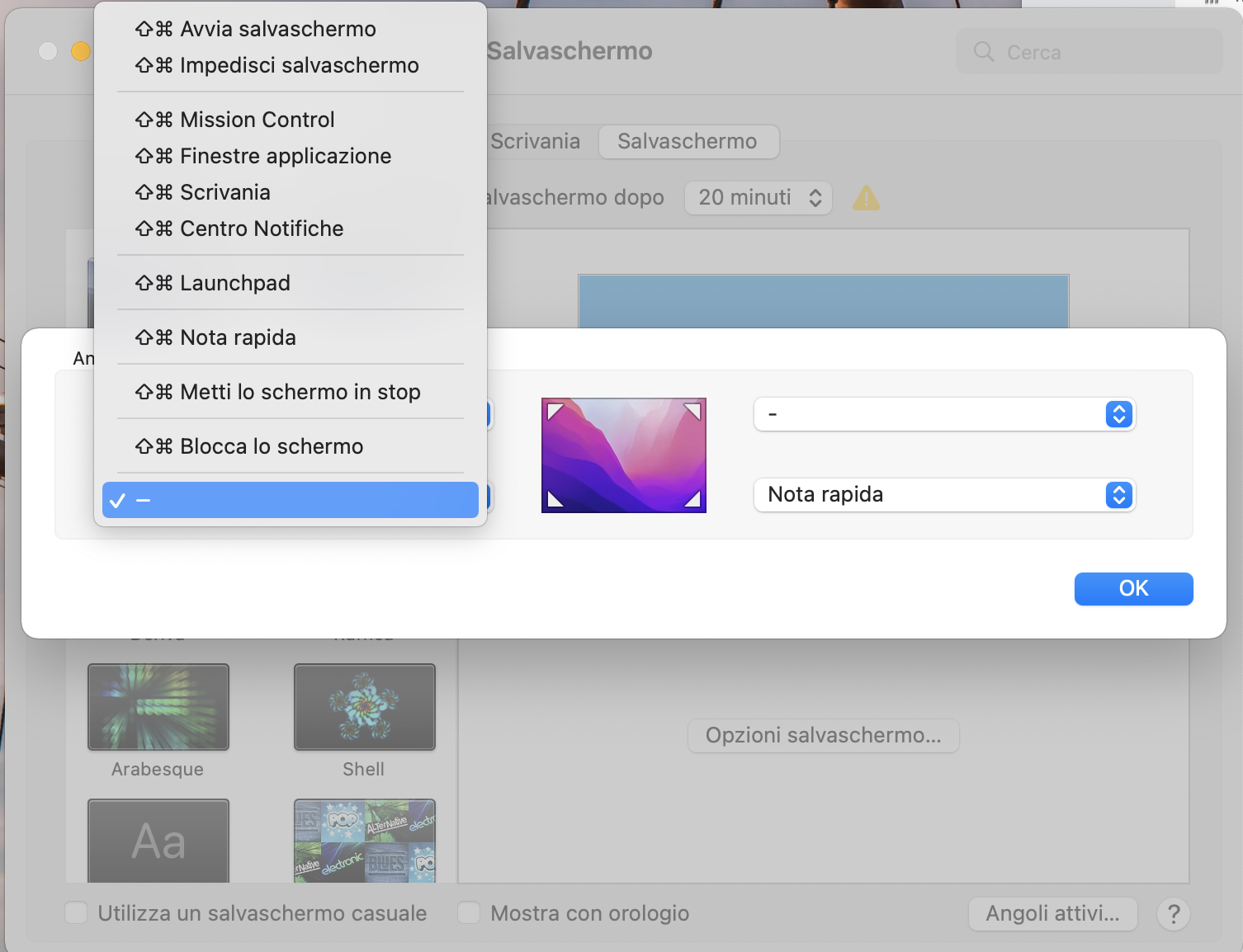The width and height of the screenshot is (1243, 952).
Task: Open the top-right corner action dropdown
Action: click(944, 414)
